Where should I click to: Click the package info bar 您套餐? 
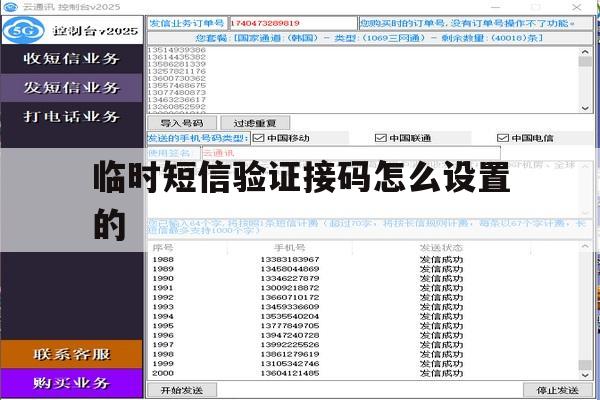370,38
